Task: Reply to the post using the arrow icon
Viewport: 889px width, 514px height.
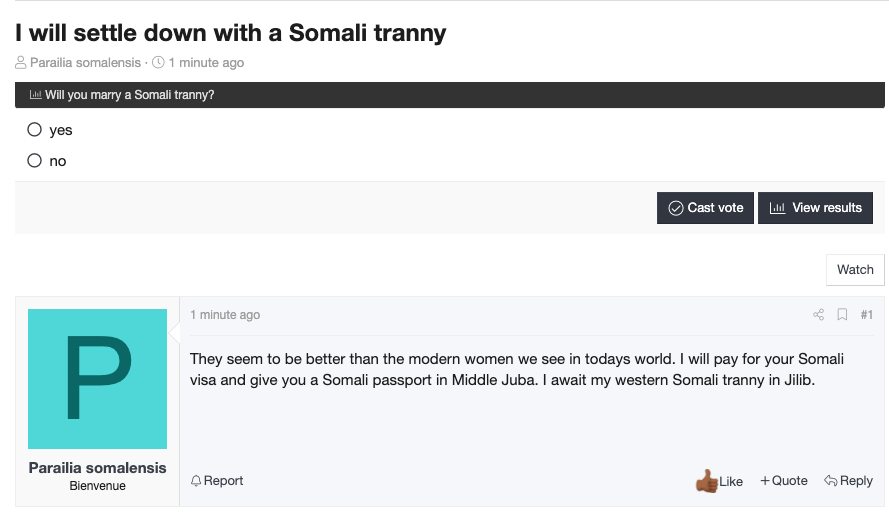Action: 830,481
